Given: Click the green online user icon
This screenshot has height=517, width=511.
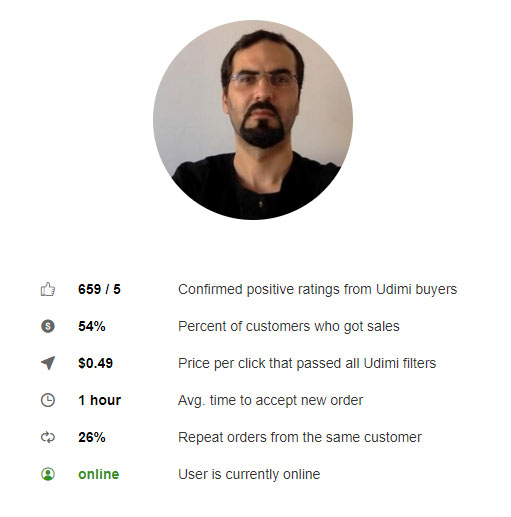Looking at the screenshot, I should click(48, 474).
